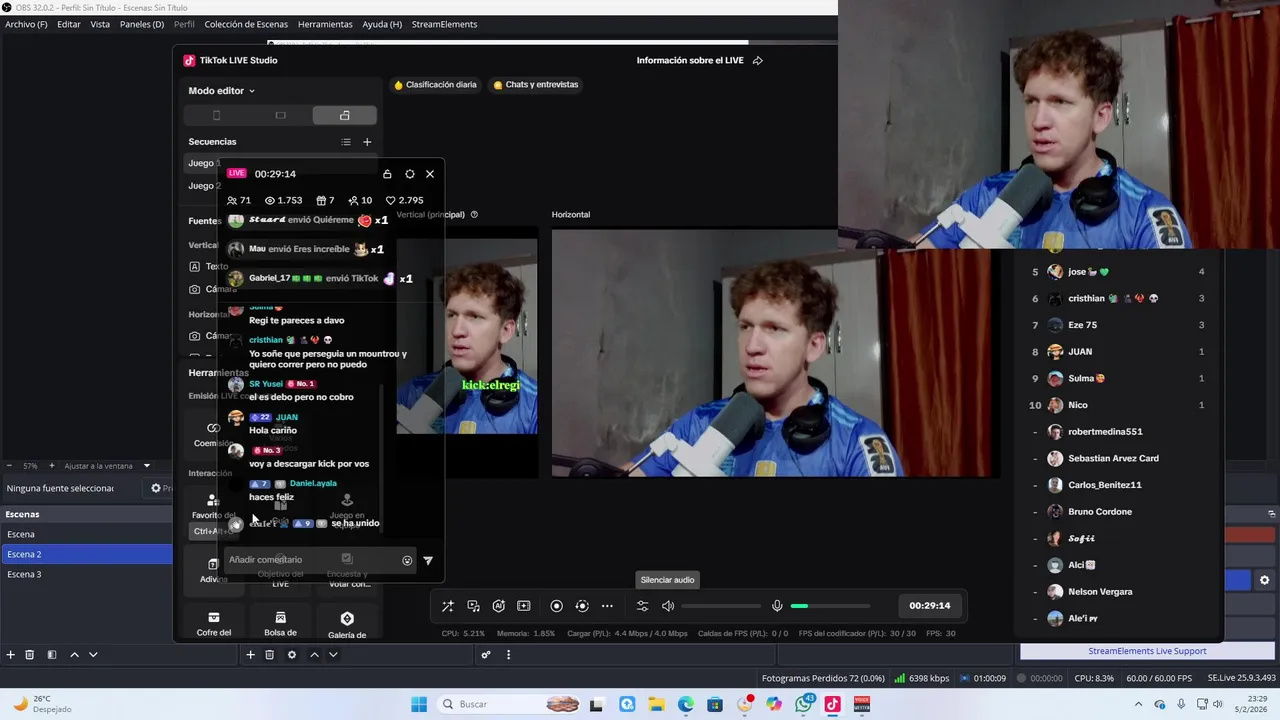Click the add clip sparkle frame icon
The image size is (1280, 720).
coord(523,606)
